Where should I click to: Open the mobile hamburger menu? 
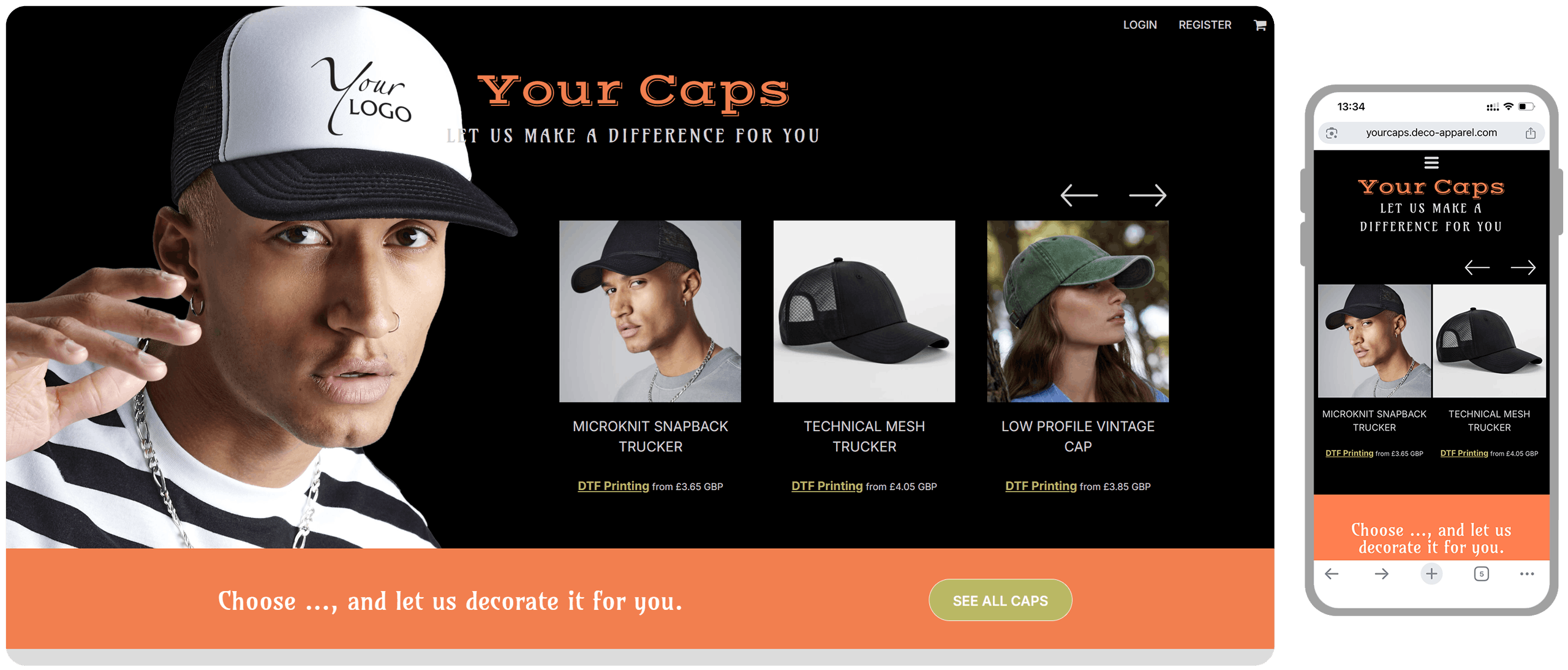[x=1431, y=163]
